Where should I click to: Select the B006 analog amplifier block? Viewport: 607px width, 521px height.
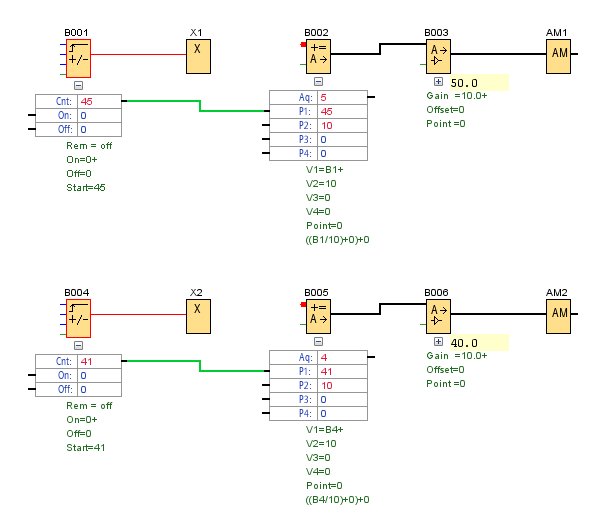tap(438, 316)
